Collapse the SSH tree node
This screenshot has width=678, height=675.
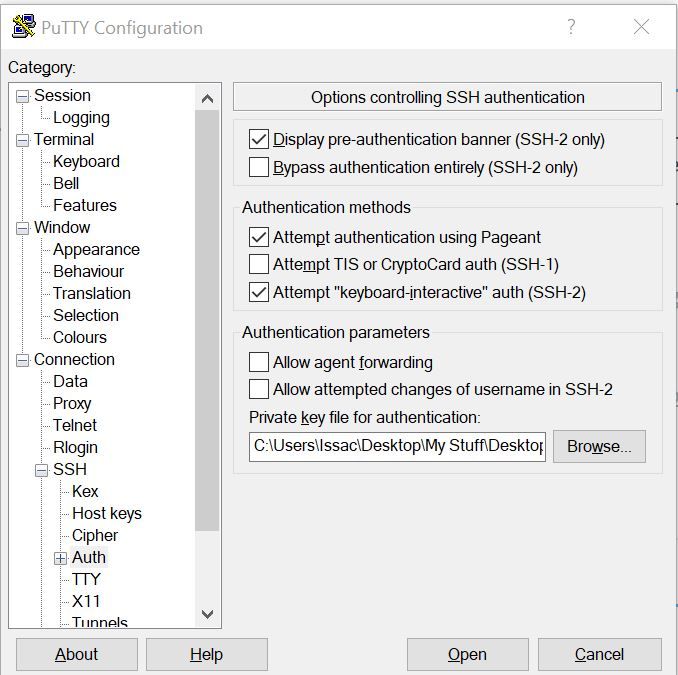[42, 470]
